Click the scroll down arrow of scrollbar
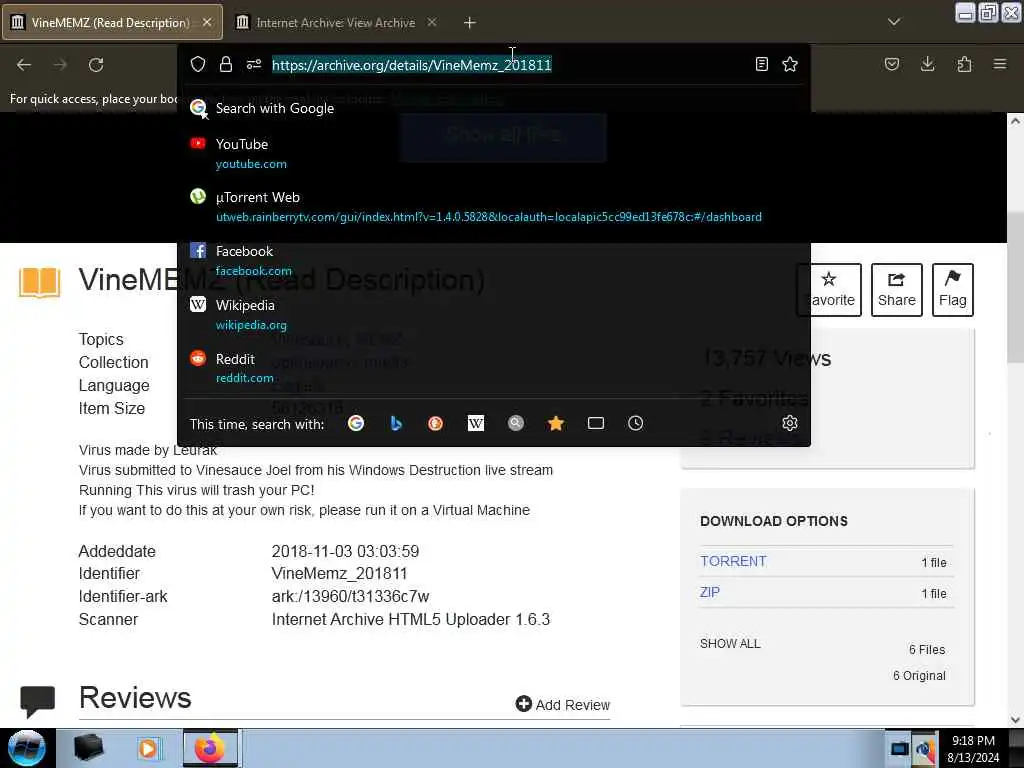The image size is (1024, 768). (x=1015, y=720)
